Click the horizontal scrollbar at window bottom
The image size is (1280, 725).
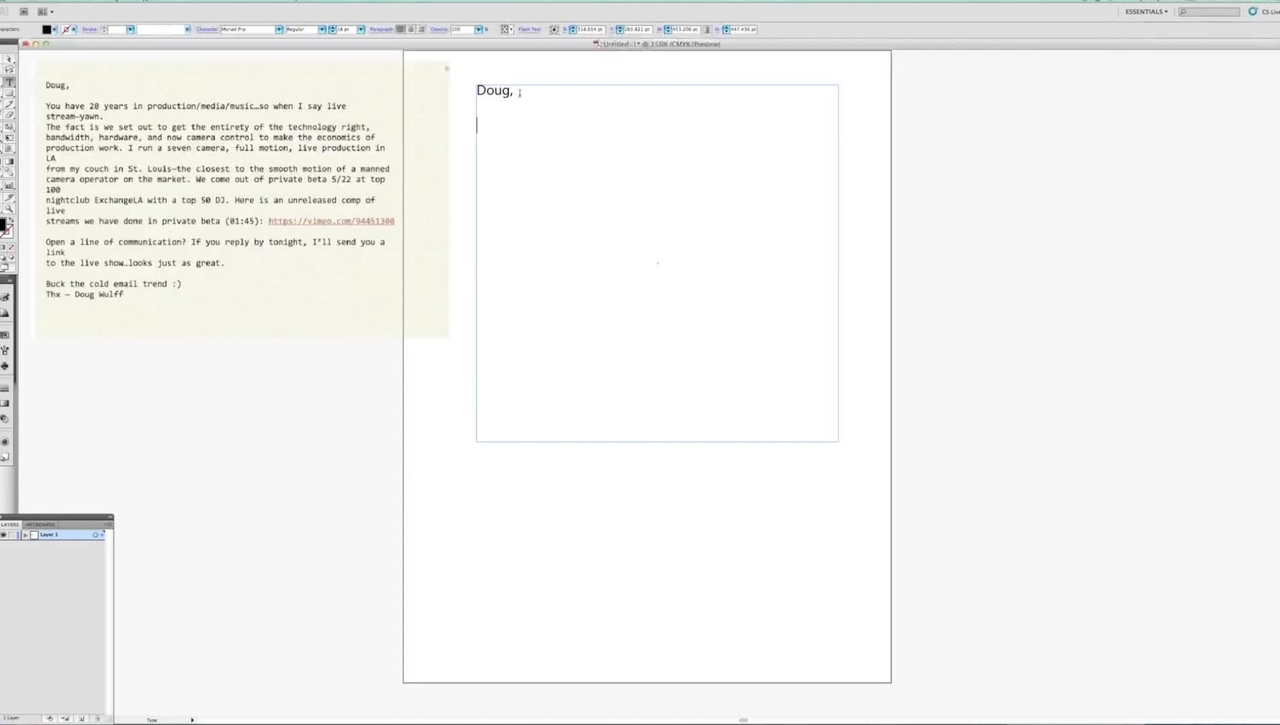[x=743, y=719]
